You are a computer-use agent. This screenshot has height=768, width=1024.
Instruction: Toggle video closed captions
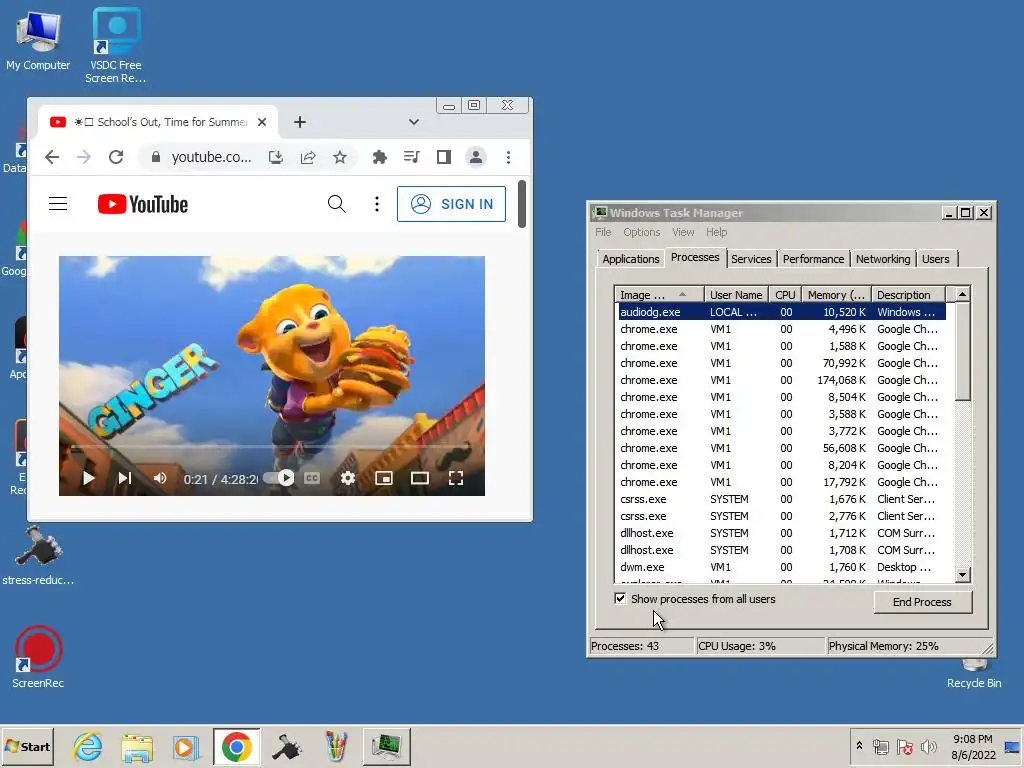click(x=312, y=478)
